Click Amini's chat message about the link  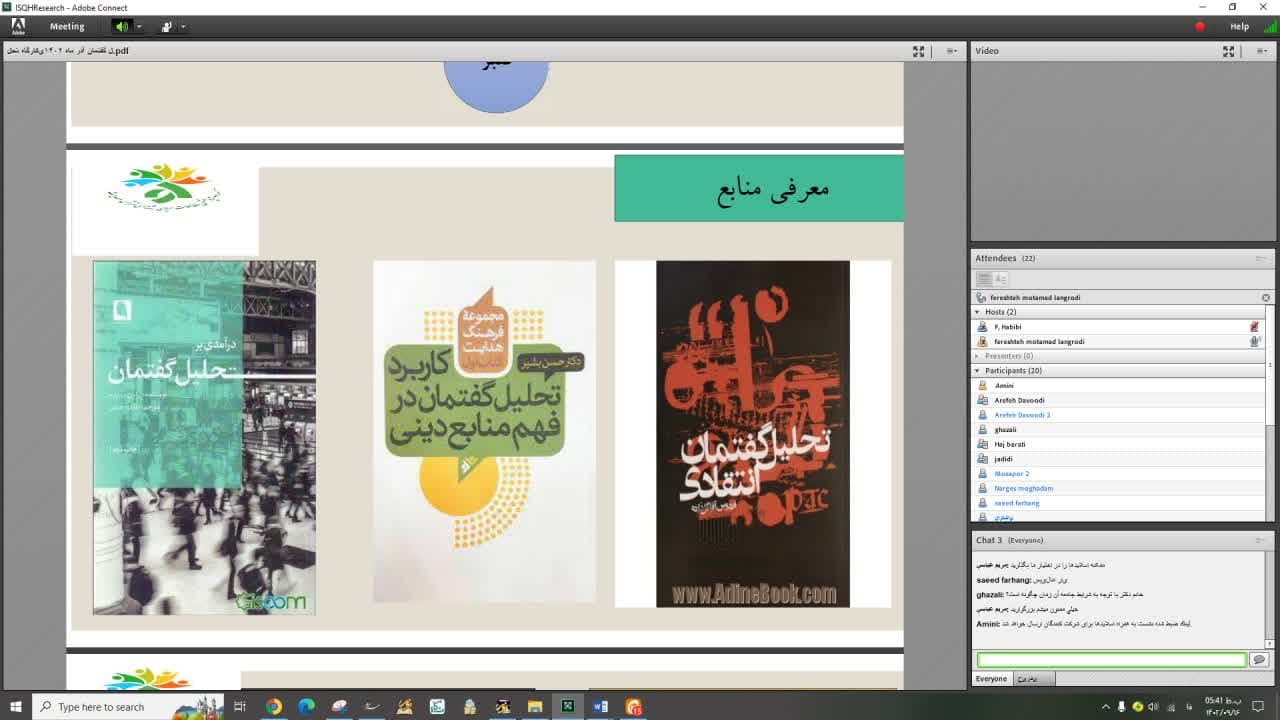[1084, 624]
